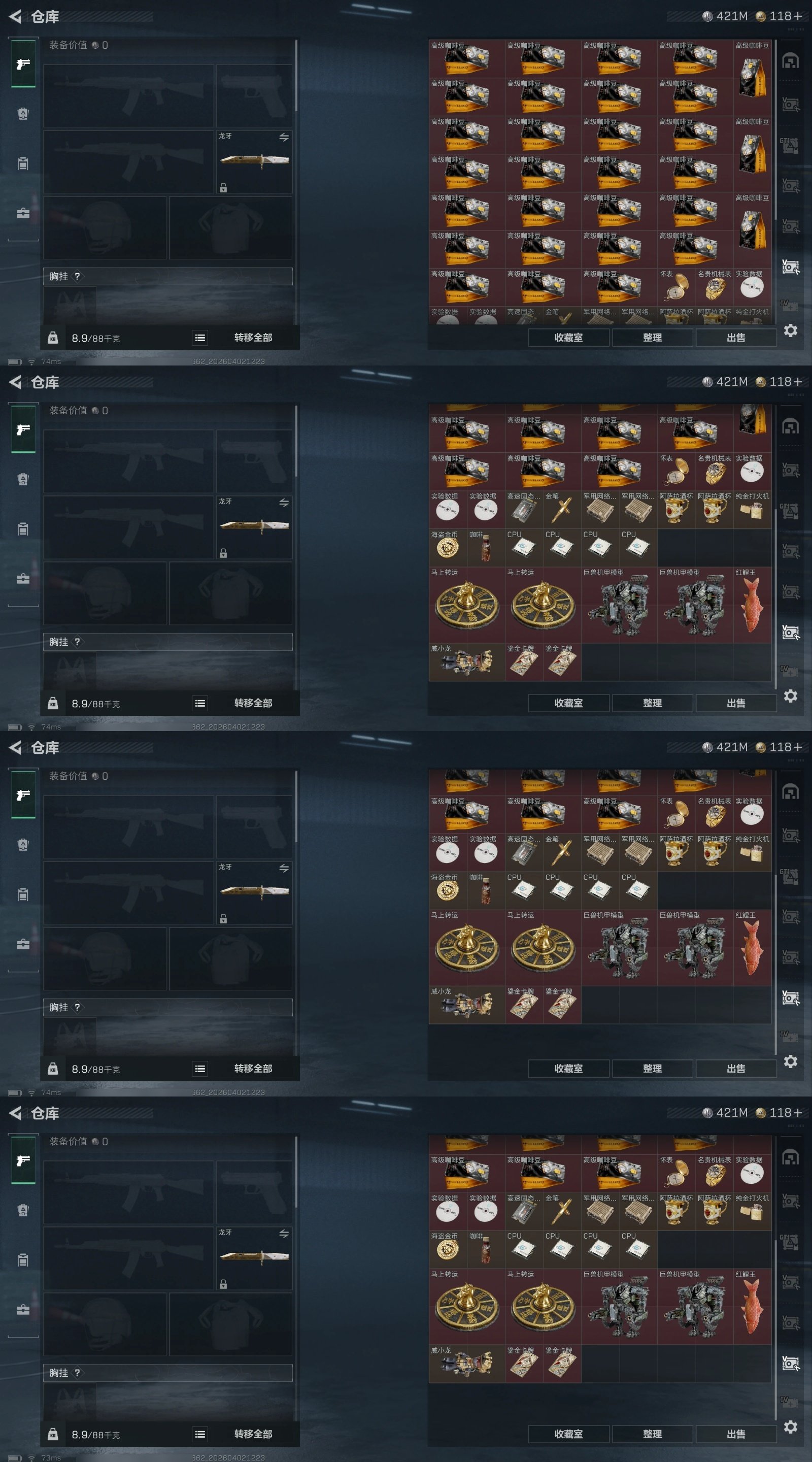Click the inventory scrollbar in the first screen
This screenshot has height=1462, width=812.
click(x=775, y=130)
